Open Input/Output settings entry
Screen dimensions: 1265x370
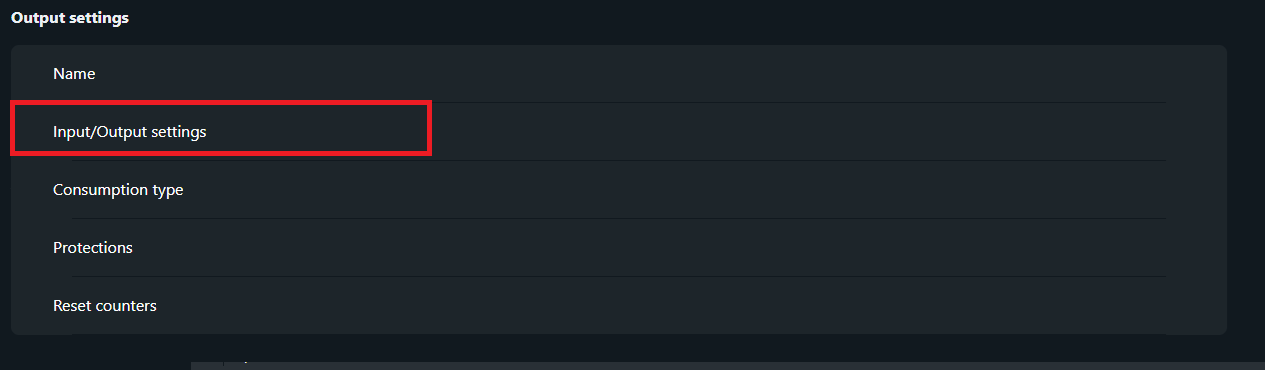pos(618,132)
